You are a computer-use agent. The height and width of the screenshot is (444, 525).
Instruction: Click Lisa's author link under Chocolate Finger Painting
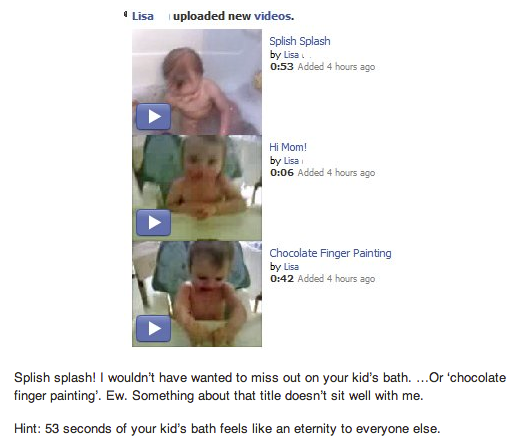[291, 267]
